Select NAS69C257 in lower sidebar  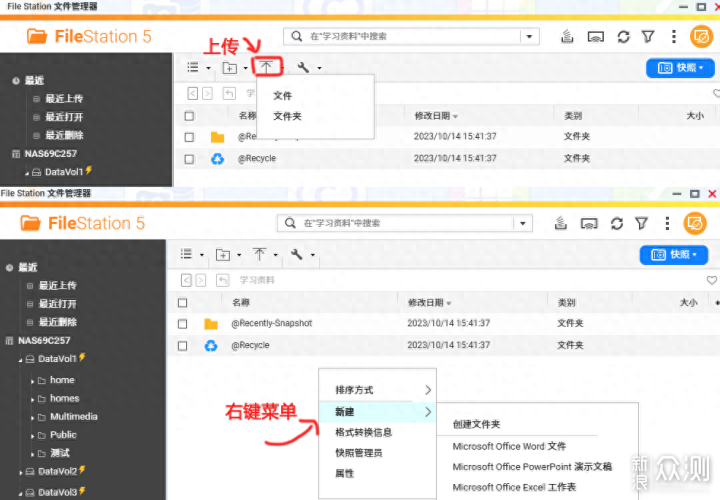click(44, 340)
